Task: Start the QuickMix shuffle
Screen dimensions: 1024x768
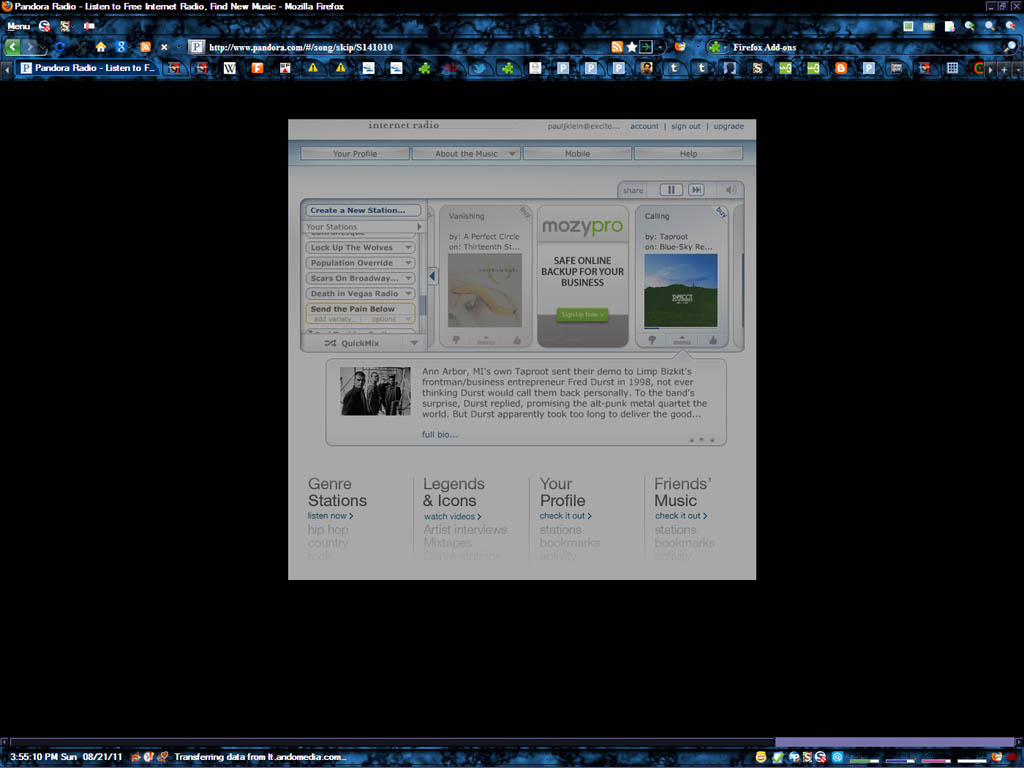Action: point(351,344)
